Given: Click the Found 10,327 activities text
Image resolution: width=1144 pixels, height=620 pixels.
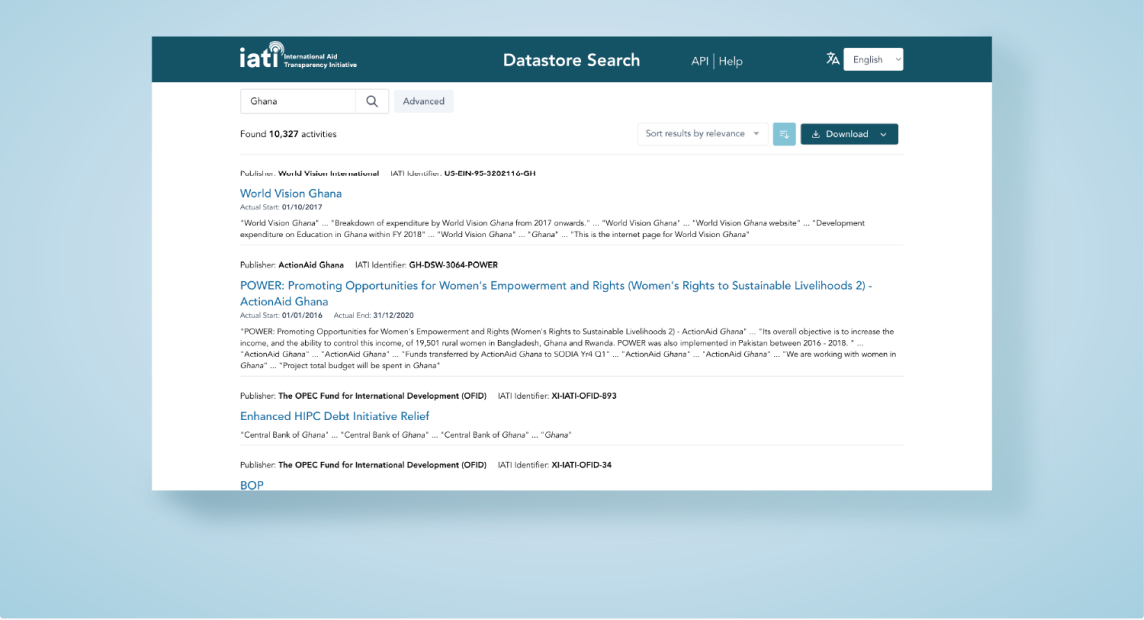Looking at the screenshot, I should click(288, 134).
